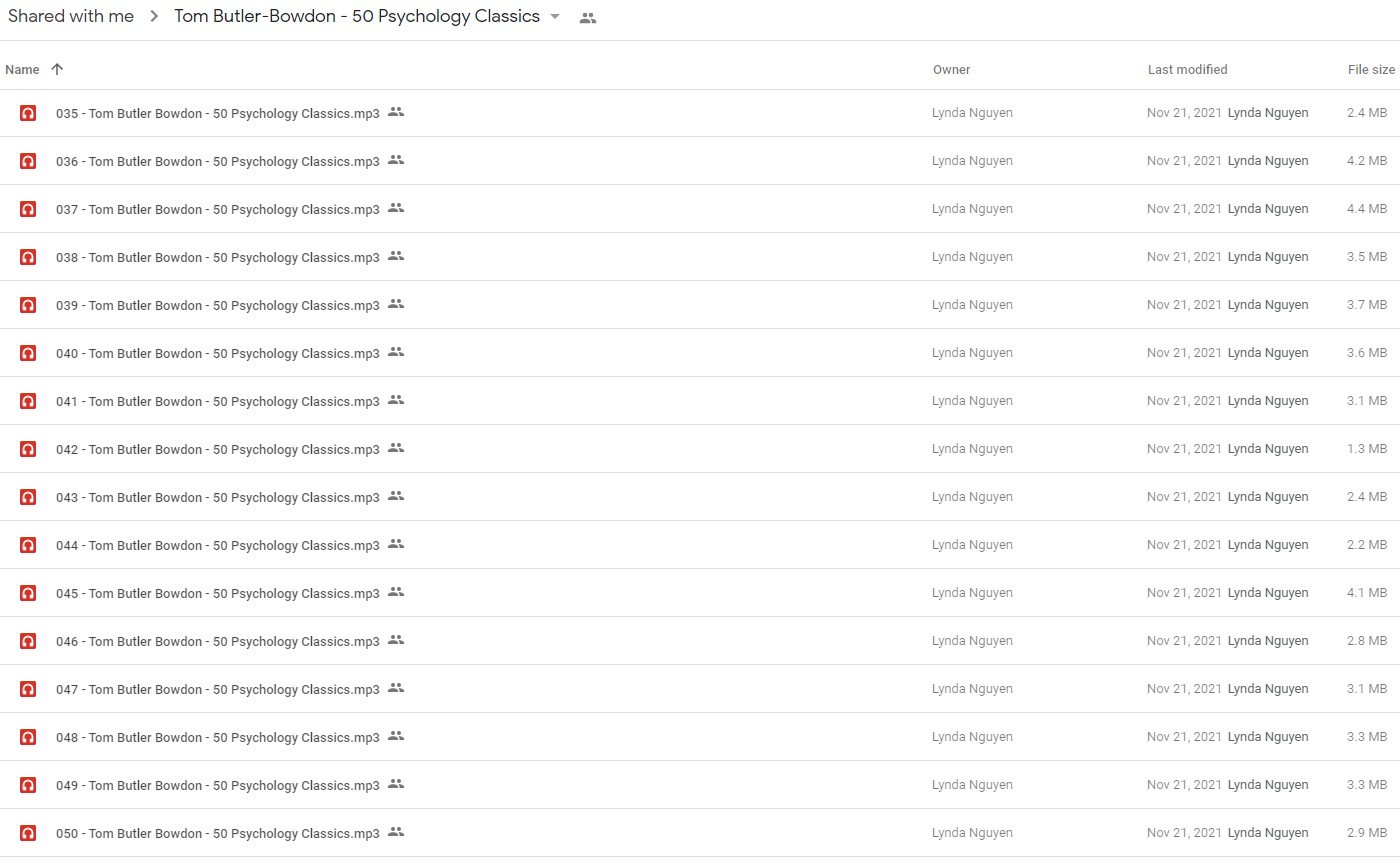The width and height of the screenshot is (1400, 863).
Task: Click the audio icon for file 035
Action: coord(28,113)
